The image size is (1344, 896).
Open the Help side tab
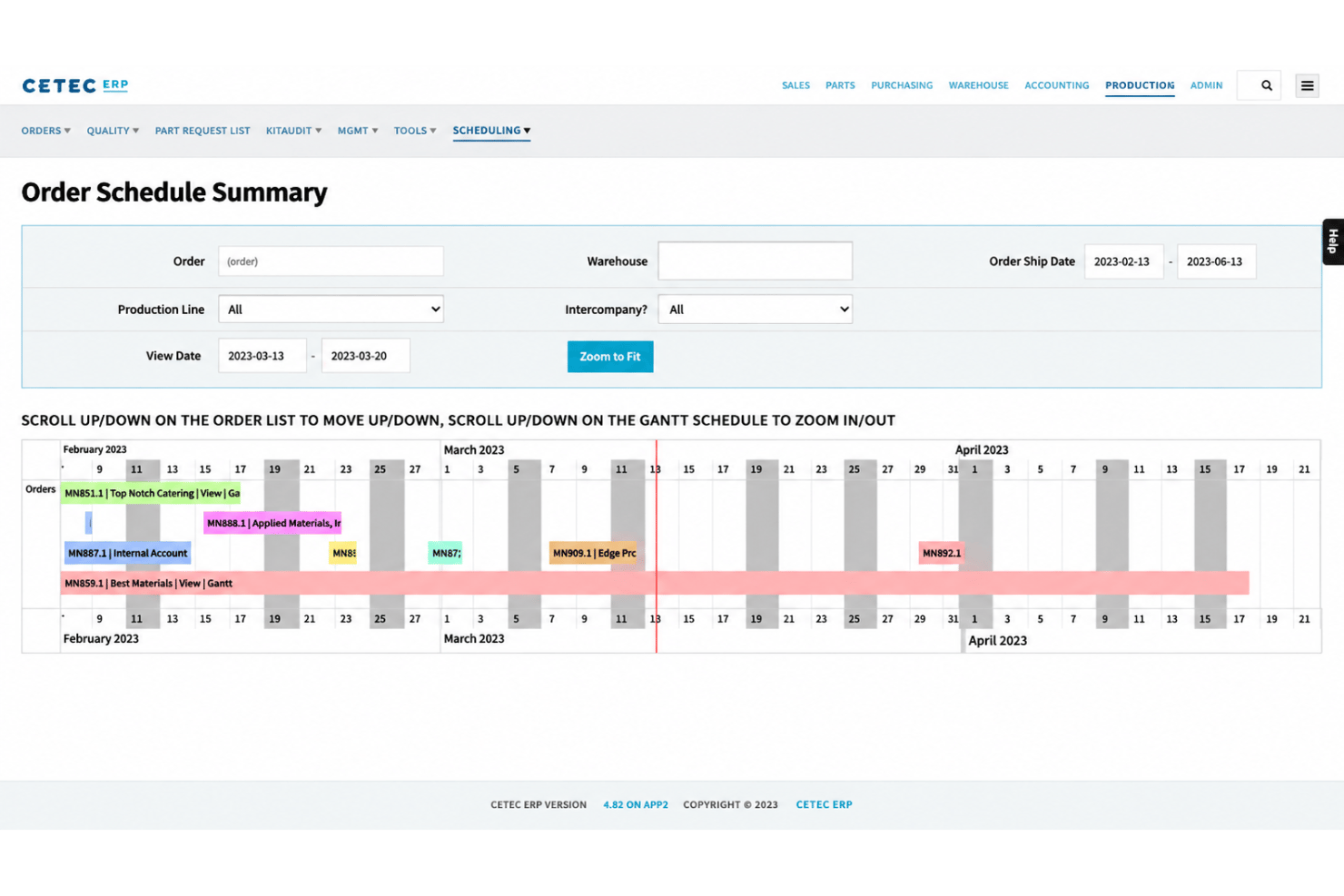coord(1333,241)
